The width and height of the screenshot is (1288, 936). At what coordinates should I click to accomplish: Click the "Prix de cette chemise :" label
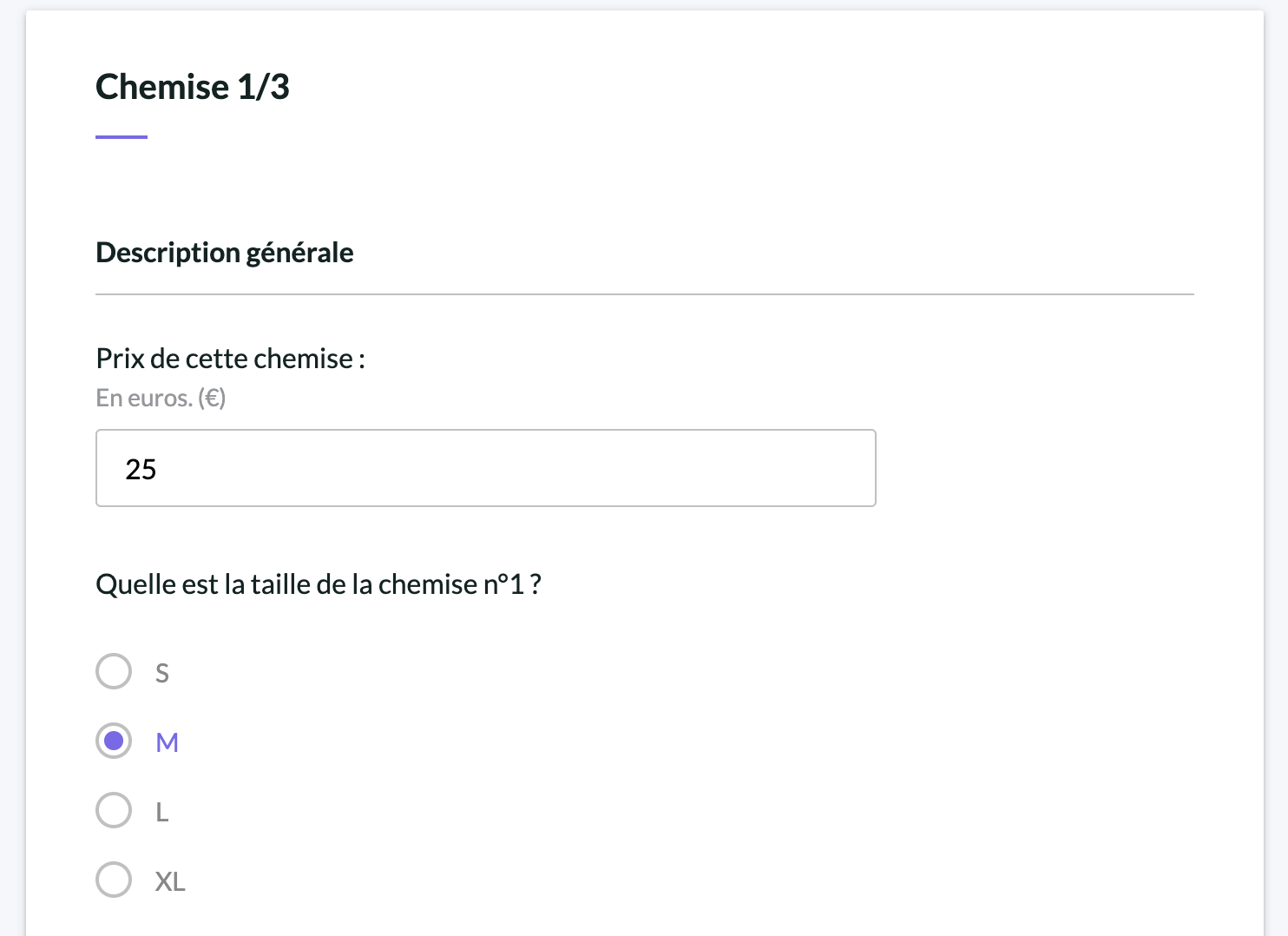[231, 359]
